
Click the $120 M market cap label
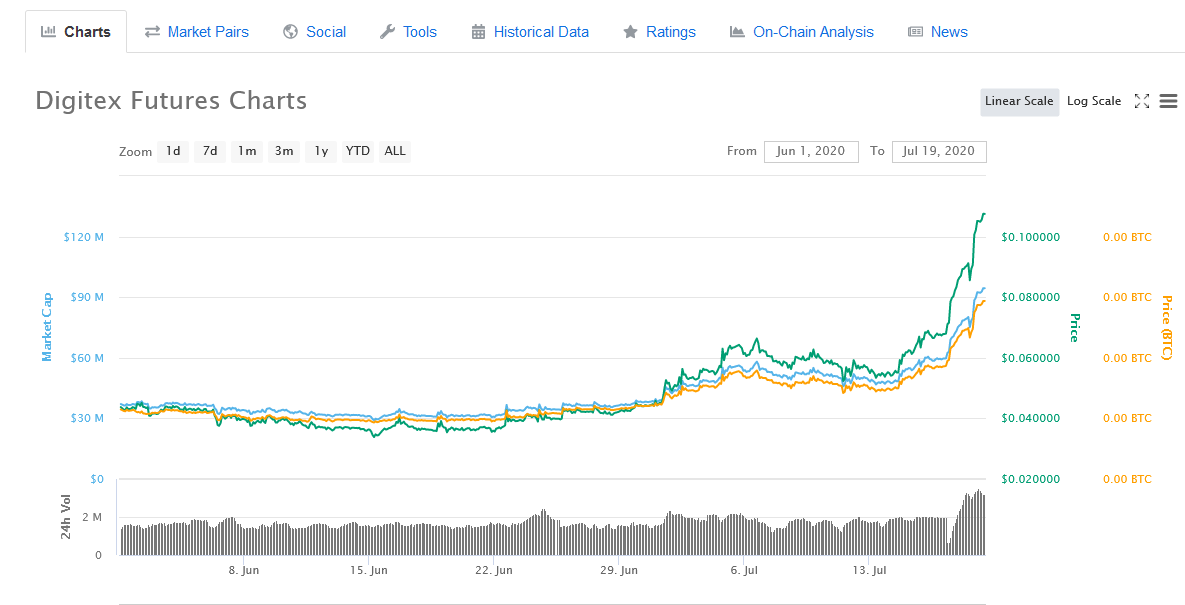(84, 237)
